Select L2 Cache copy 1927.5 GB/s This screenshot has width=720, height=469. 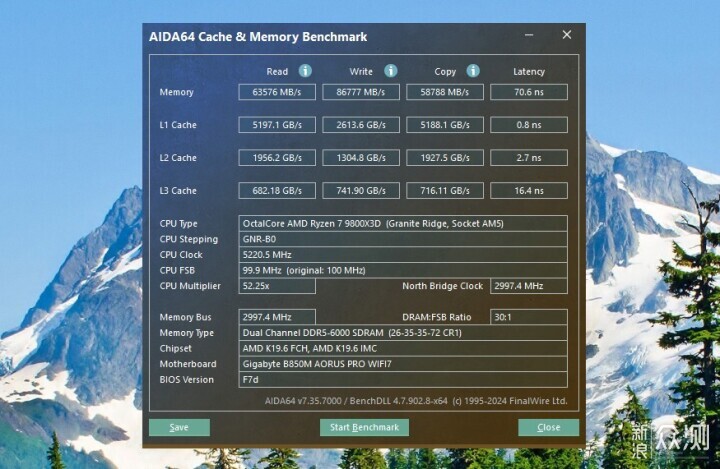pyautogui.click(x=444, y=158)
